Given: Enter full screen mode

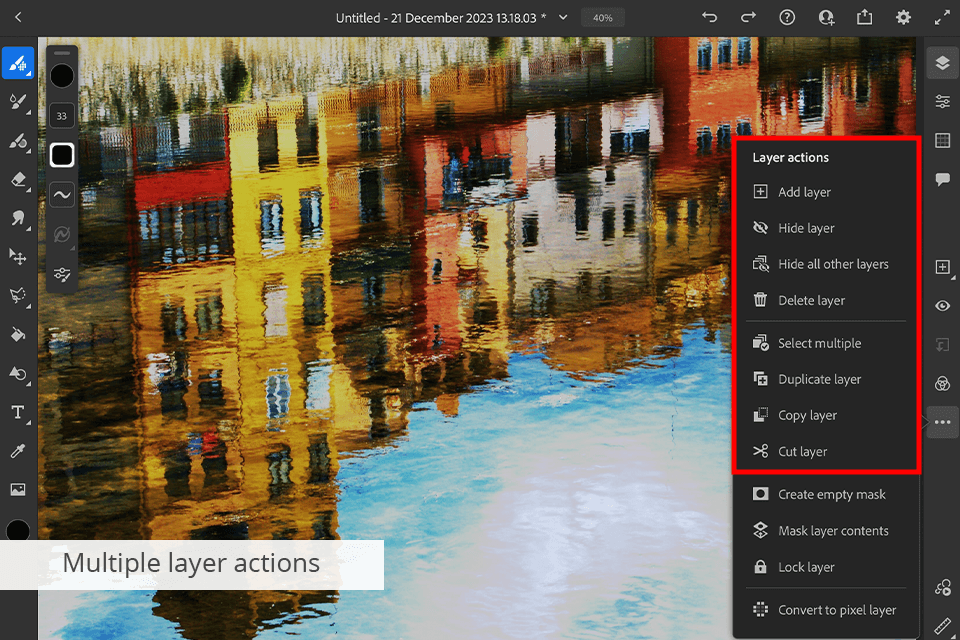Looking at the screenshot, I should (x=942, y=17).
